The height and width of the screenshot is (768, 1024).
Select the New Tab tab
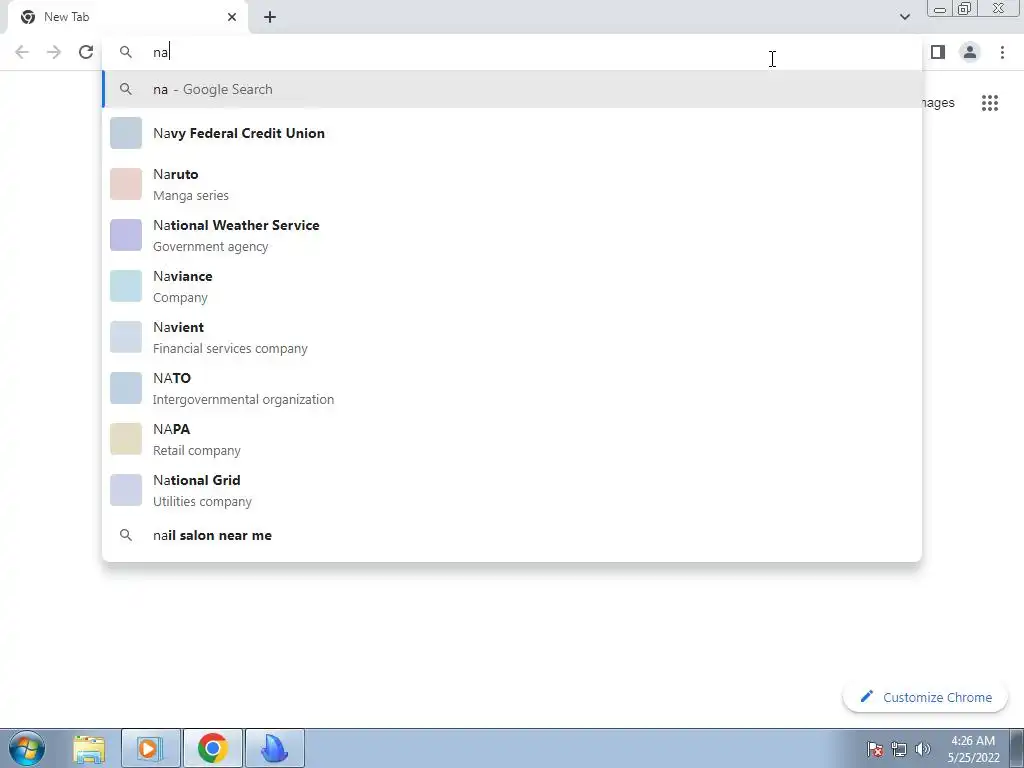coord(128,17)
